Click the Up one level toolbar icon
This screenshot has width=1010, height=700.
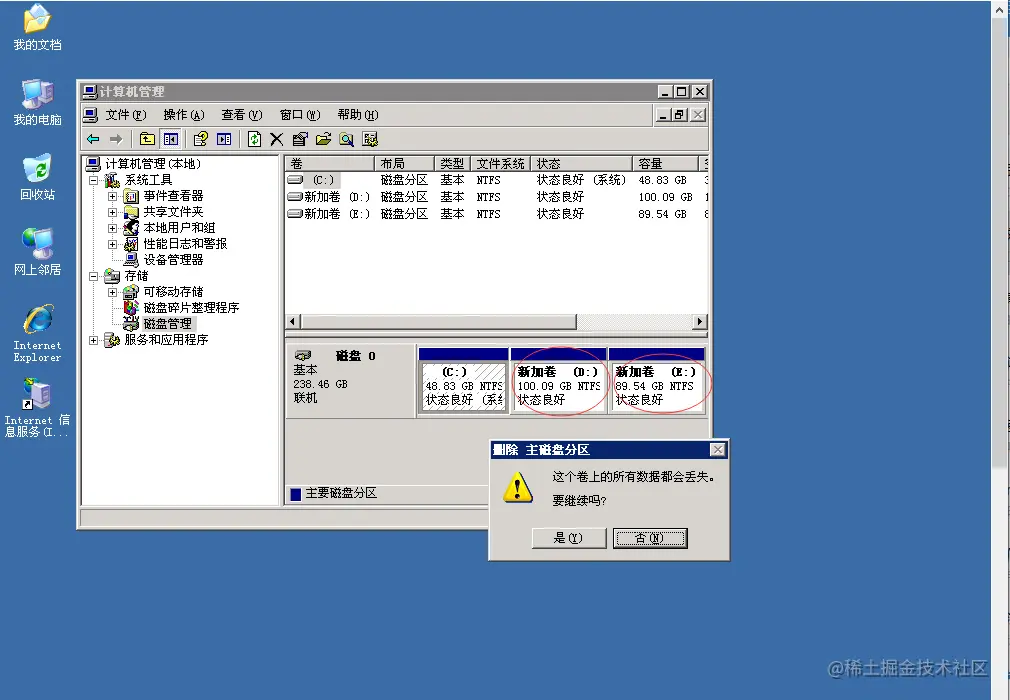(x=146, y=138)
